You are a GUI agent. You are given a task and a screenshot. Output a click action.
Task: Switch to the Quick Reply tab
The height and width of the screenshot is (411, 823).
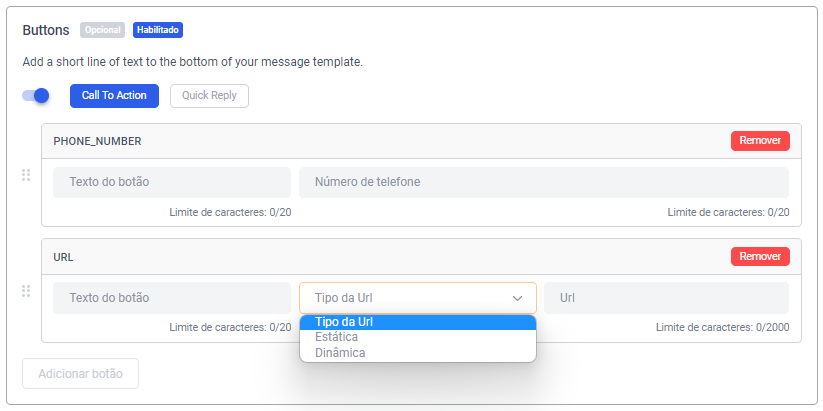[x=209, y=96]
